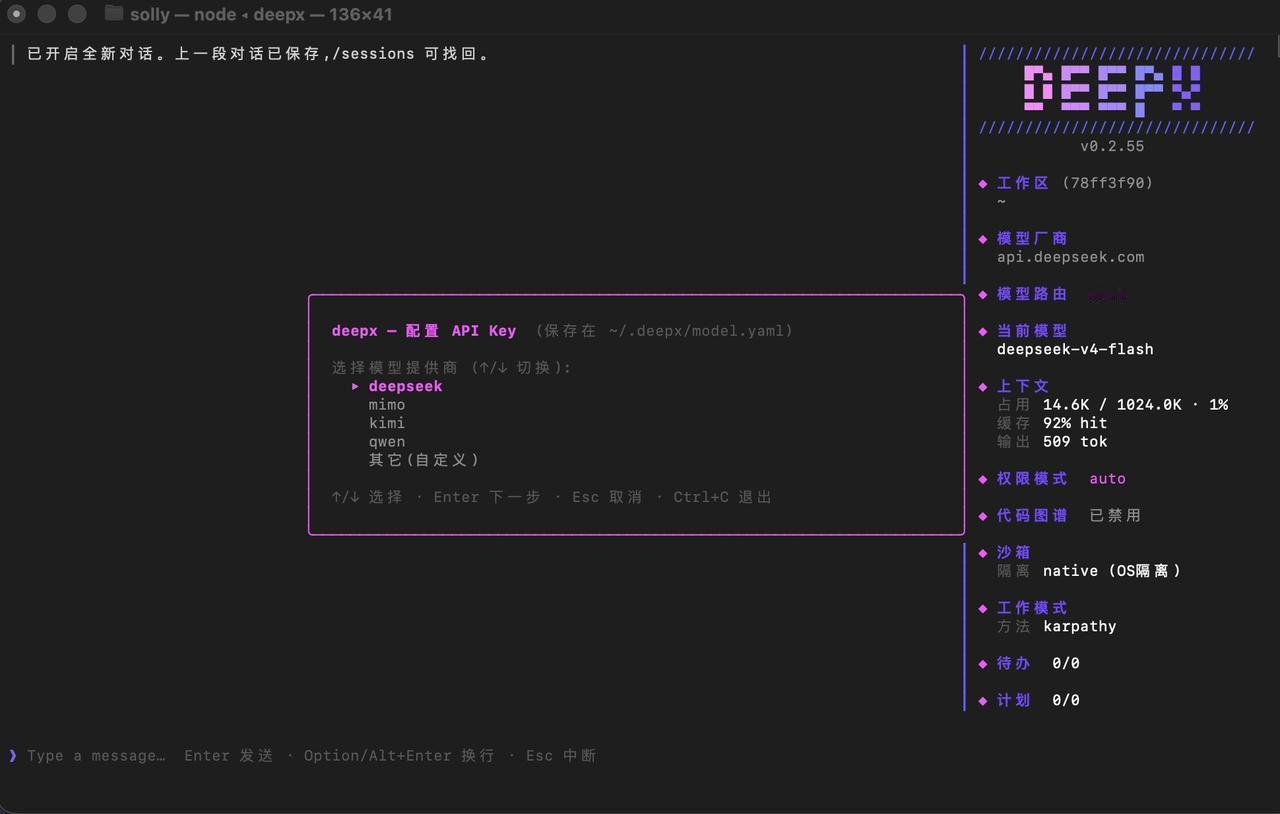Click the api.deepseek.com vendor value
The width and height of the screenshot is (1280, 814).
[x=1070, y=257]
